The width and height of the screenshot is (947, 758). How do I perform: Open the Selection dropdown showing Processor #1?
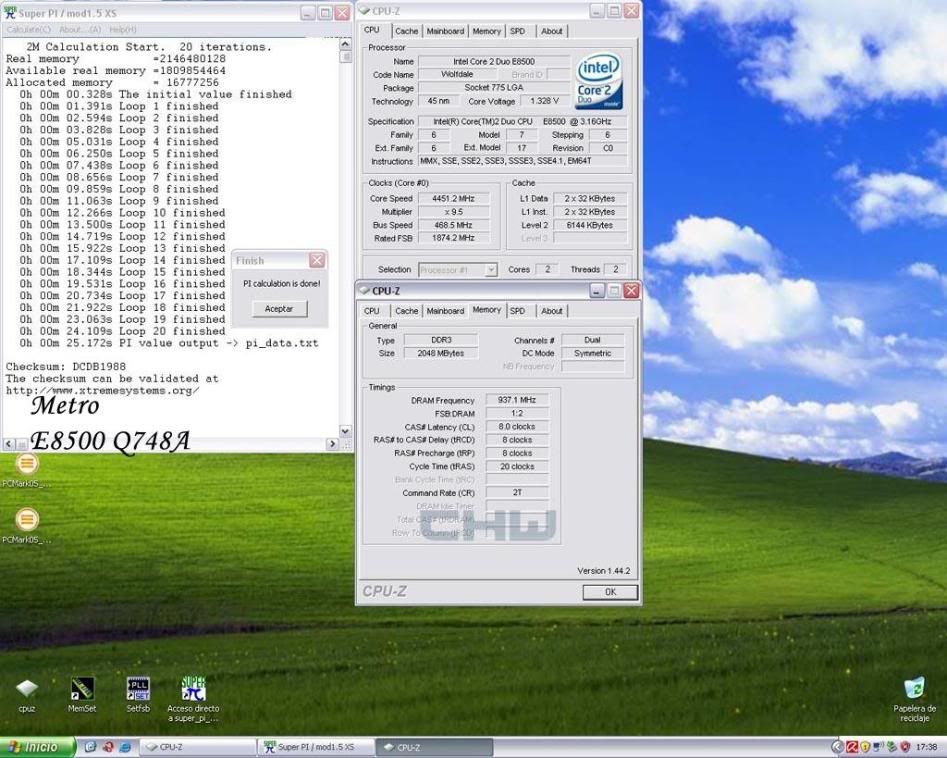(x=458, y=270)
